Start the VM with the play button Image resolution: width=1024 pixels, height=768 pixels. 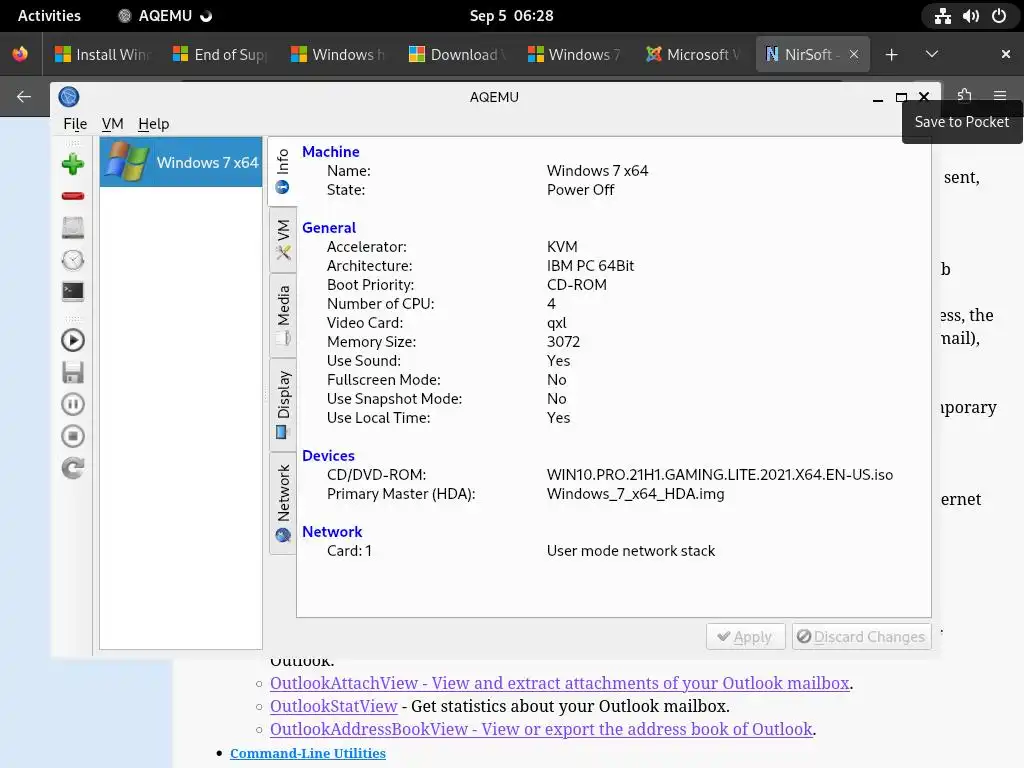tap(72, 340)
